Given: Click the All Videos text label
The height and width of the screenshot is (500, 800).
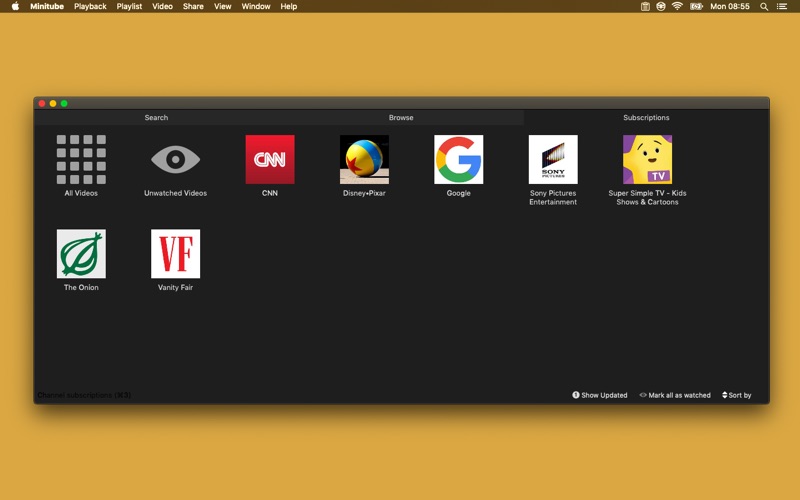Looking at the screenshot, I should coord(81,193).
